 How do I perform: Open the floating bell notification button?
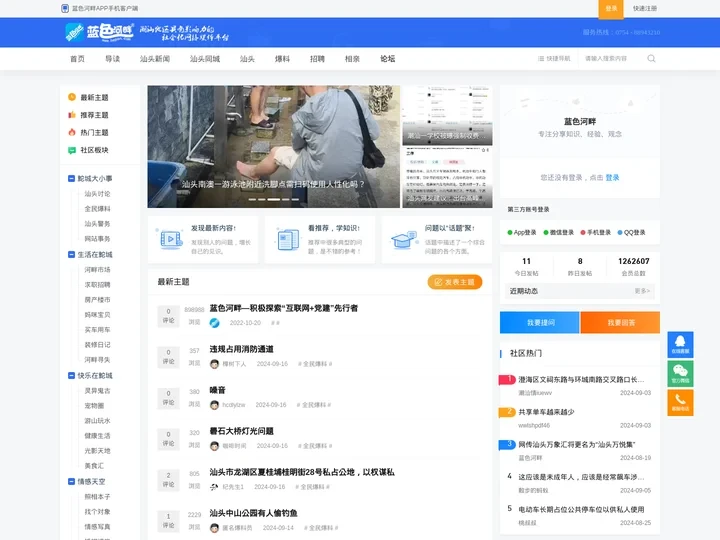(681, 344)
